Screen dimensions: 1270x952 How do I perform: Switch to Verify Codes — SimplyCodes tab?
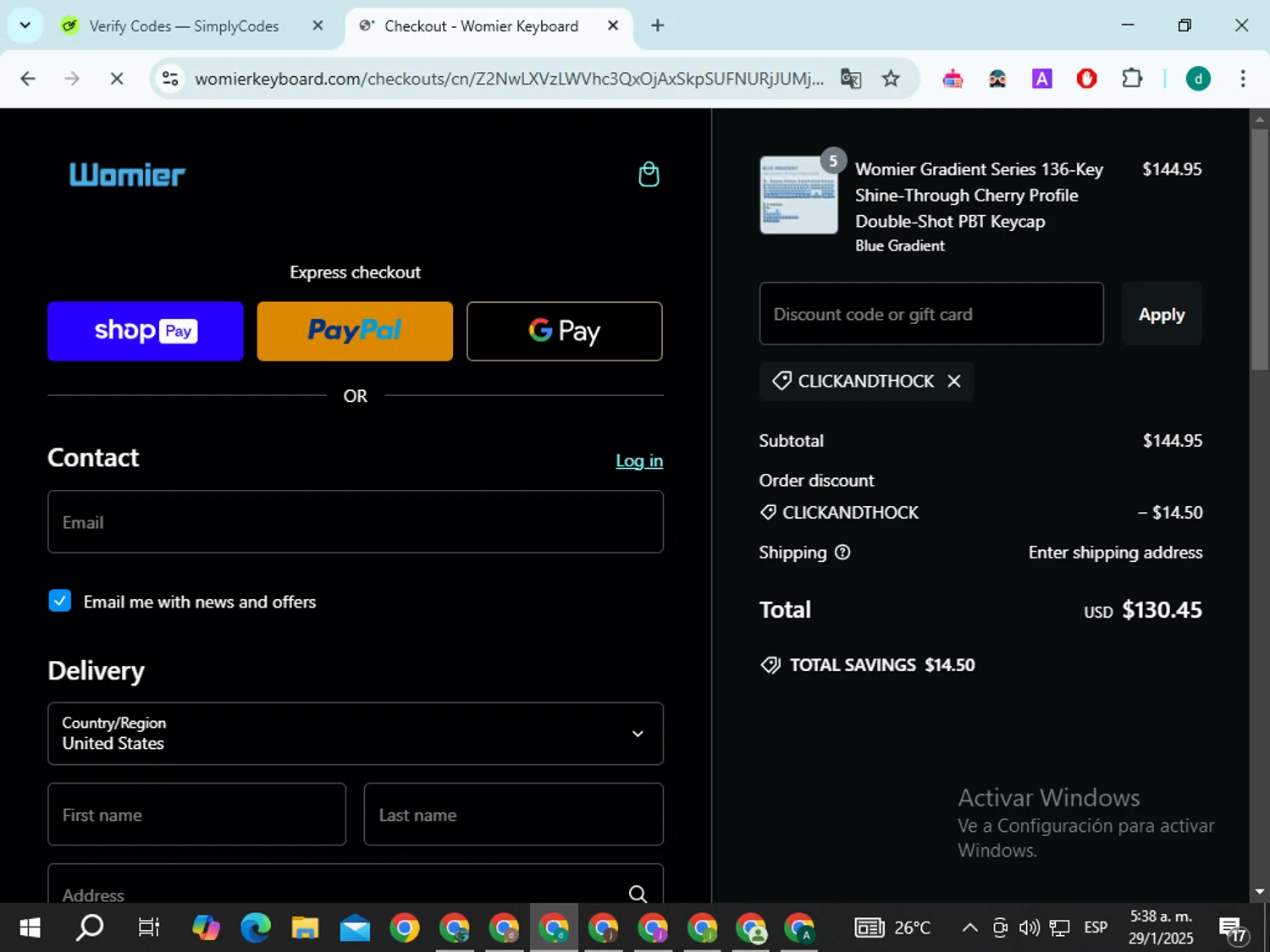[x=184, y=26]
